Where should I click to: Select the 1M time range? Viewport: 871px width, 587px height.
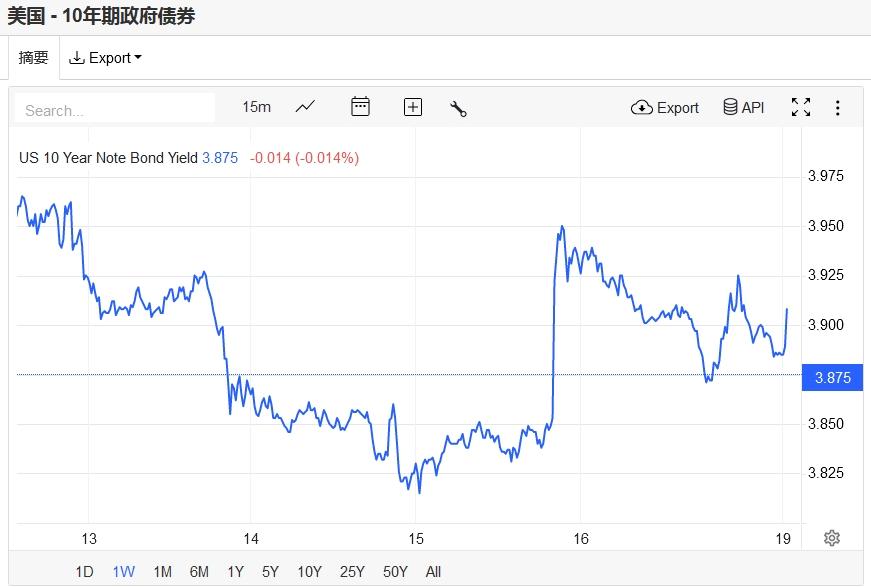click(162, 572)
